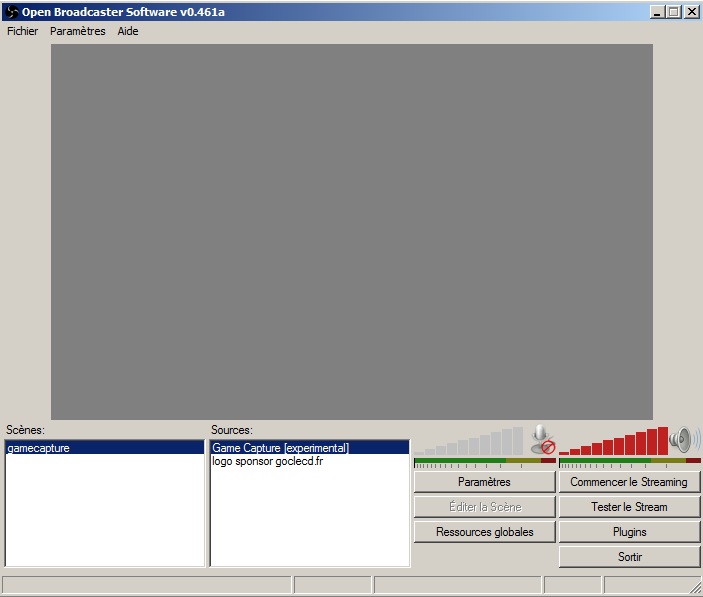This screenshot has width=703, height=597.
Task: Open the Plugins dialog
Action: pos(629,532)
